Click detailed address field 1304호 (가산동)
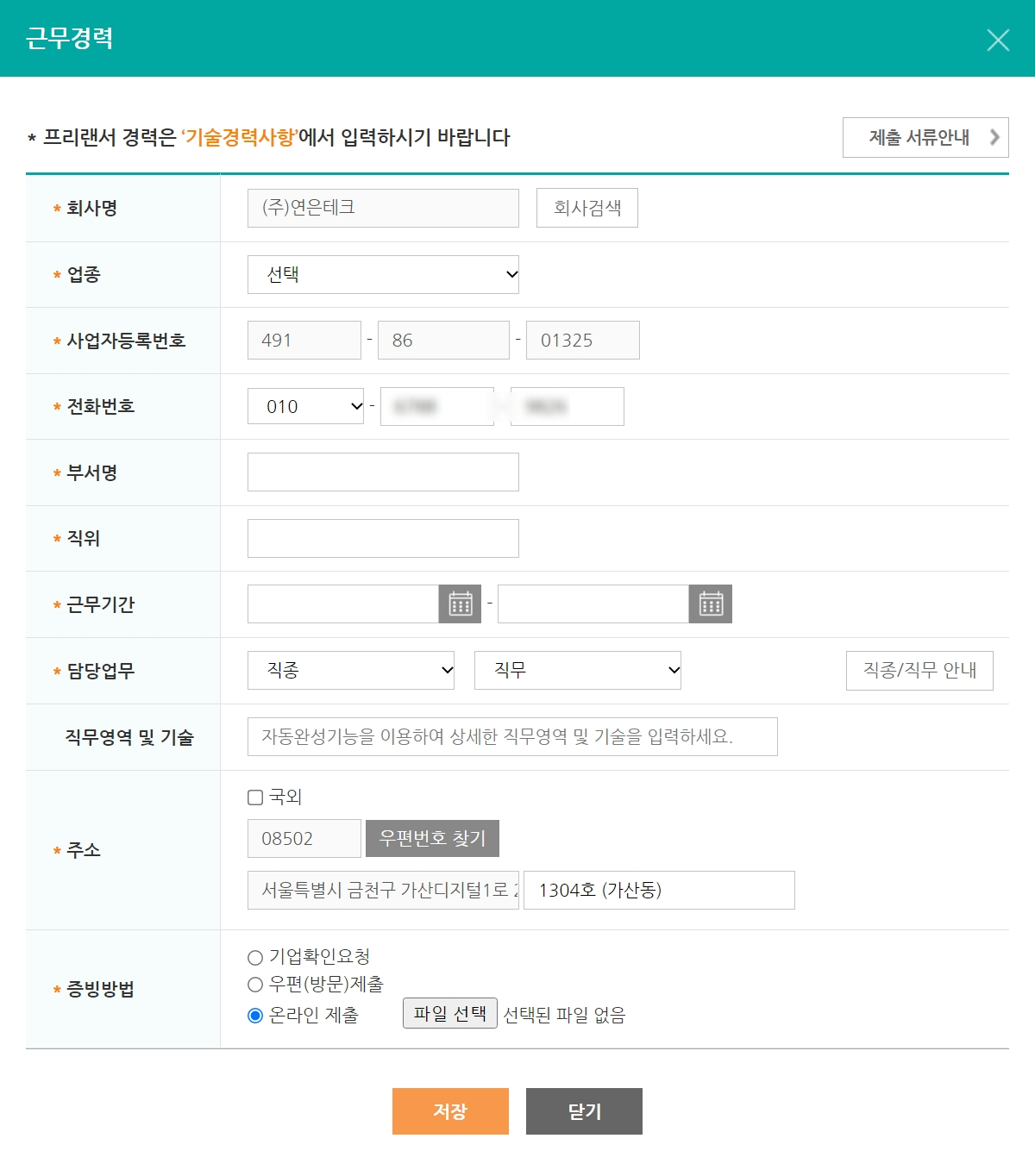The height and width of the screenshot is (1176, 1035). 659,890
